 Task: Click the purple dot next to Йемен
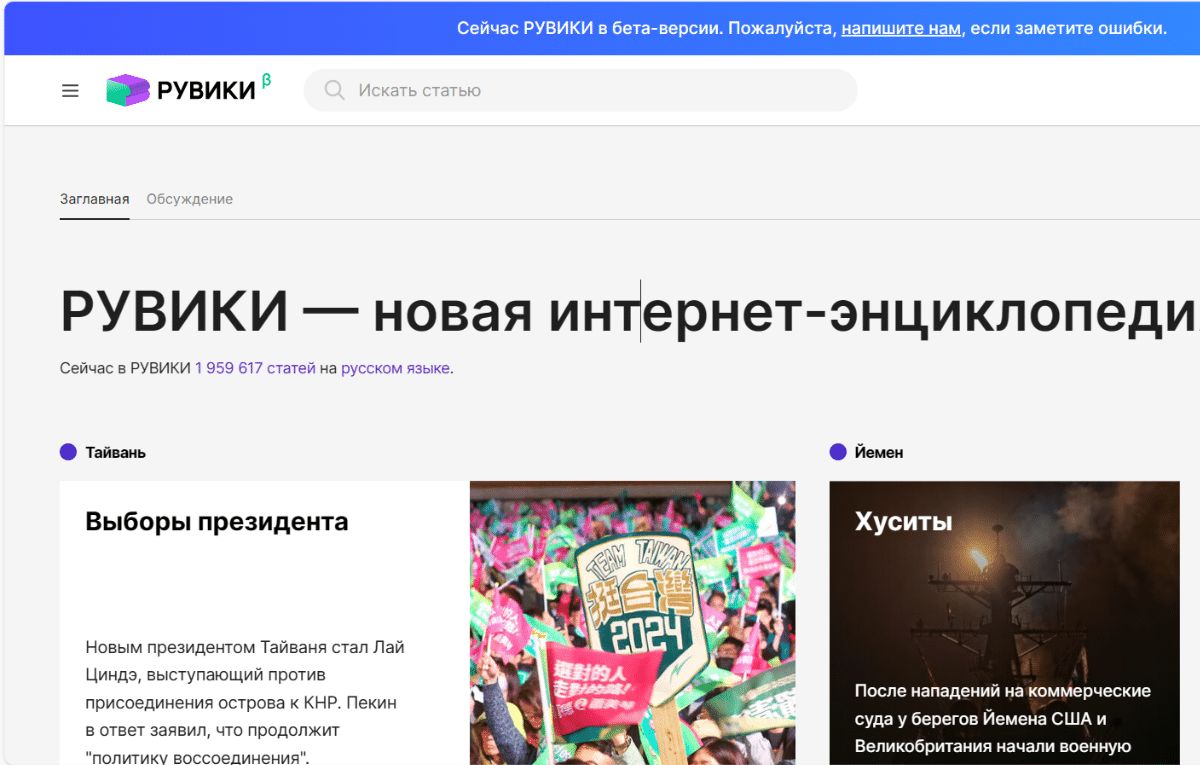coord(838,452)
